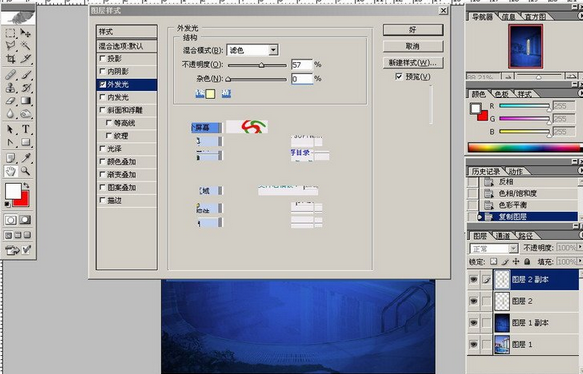Select the Eraser tool
The height and width of the screenshot is (374, 583).
pyautogui.click(x=10, y=101)
